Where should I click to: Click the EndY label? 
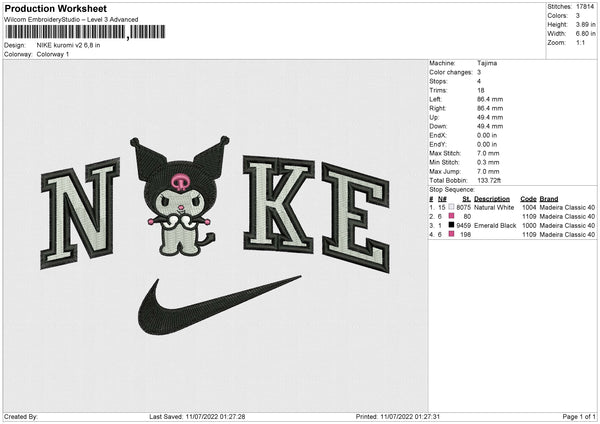point(438,144)
